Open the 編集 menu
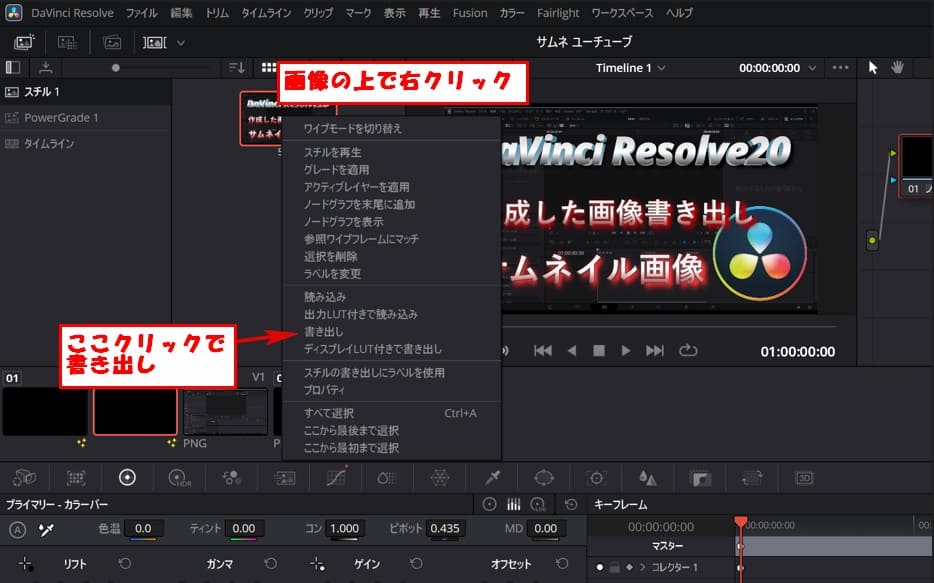This screenshot has height=583, width=934. click(x=181, y=13)
